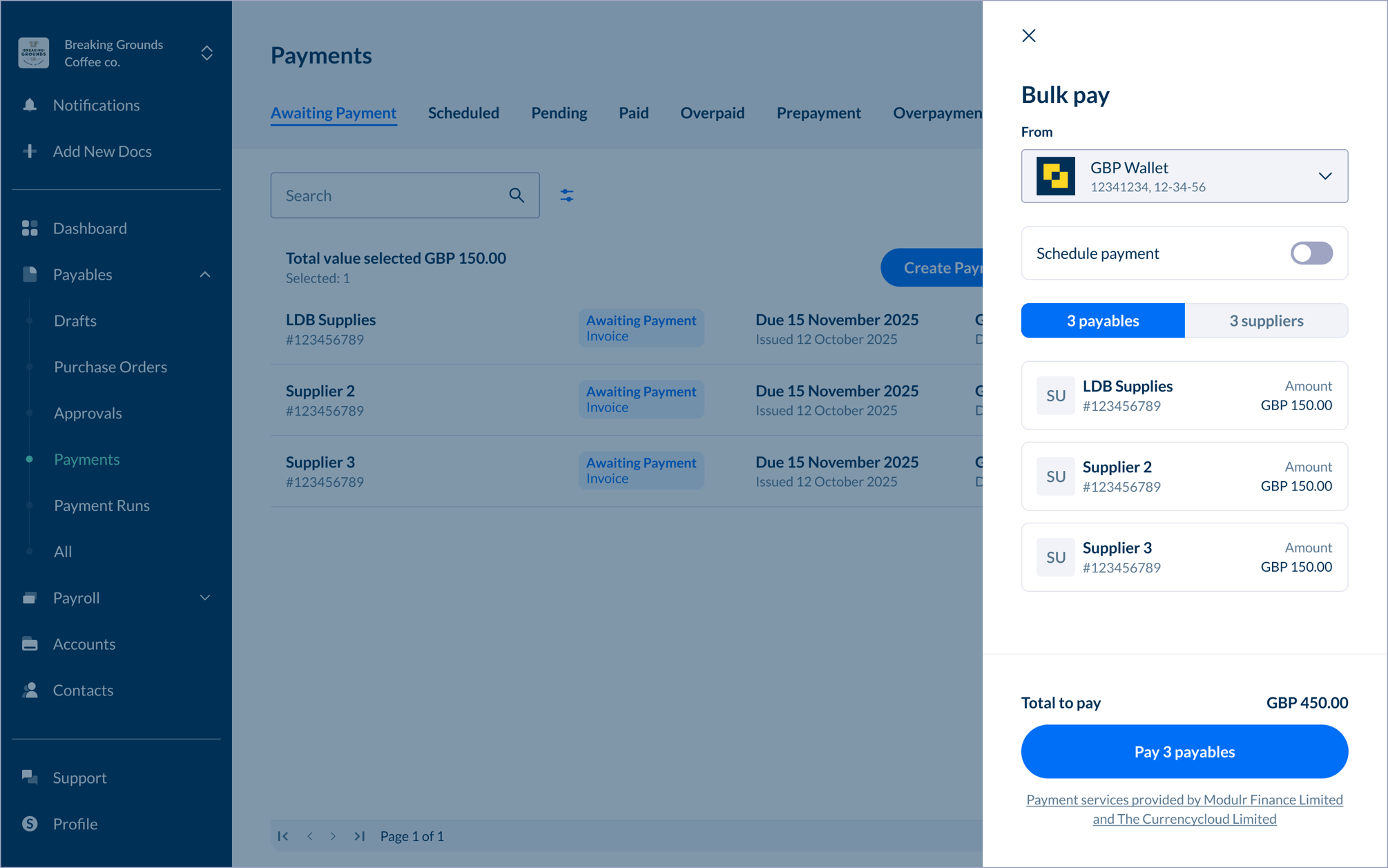Viewport: 1388px width, 868px height.
Task: Open Accounts card icon
Action: pos(30,644)
